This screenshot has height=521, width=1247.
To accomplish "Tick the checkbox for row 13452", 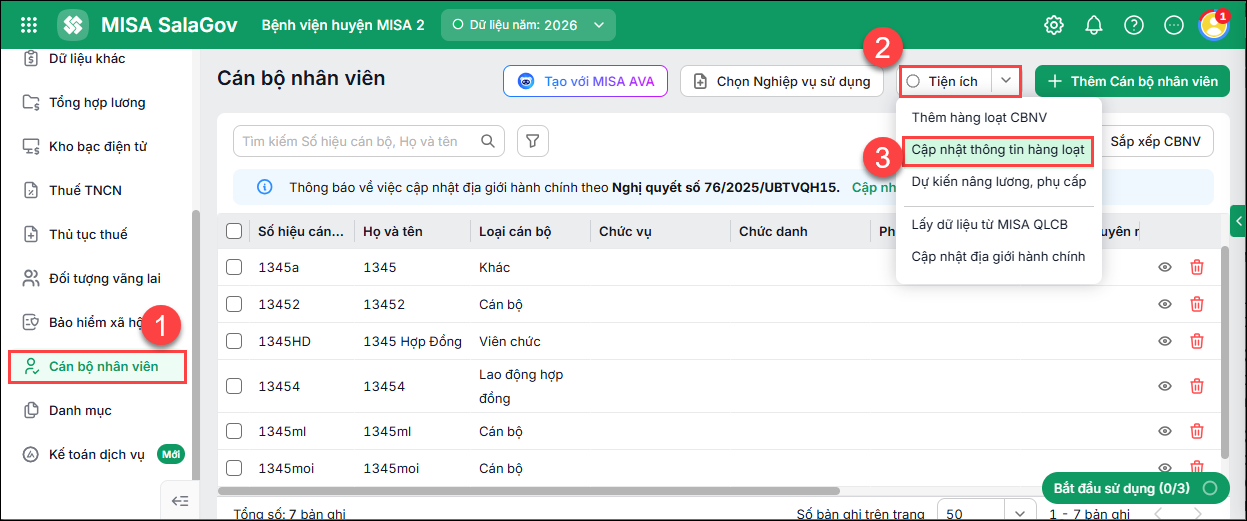I will (x=234, y=304).
